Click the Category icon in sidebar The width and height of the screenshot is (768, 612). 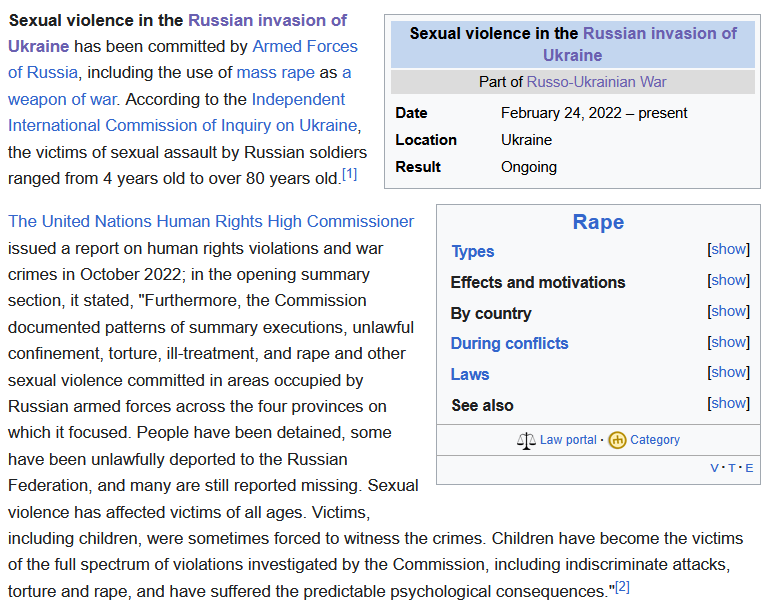point(617,441)
